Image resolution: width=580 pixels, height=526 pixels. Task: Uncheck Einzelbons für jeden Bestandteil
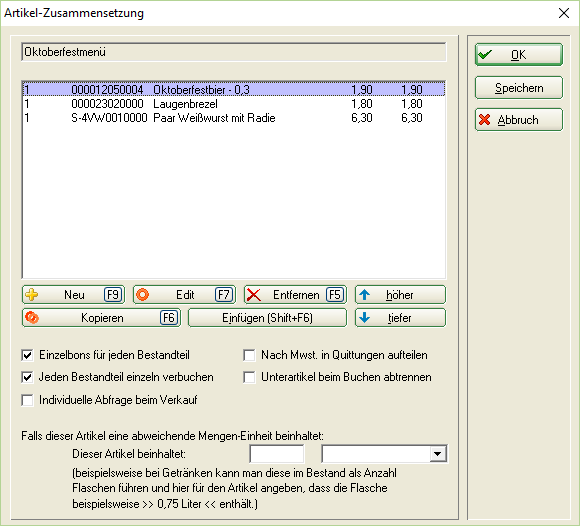[27, 355]
